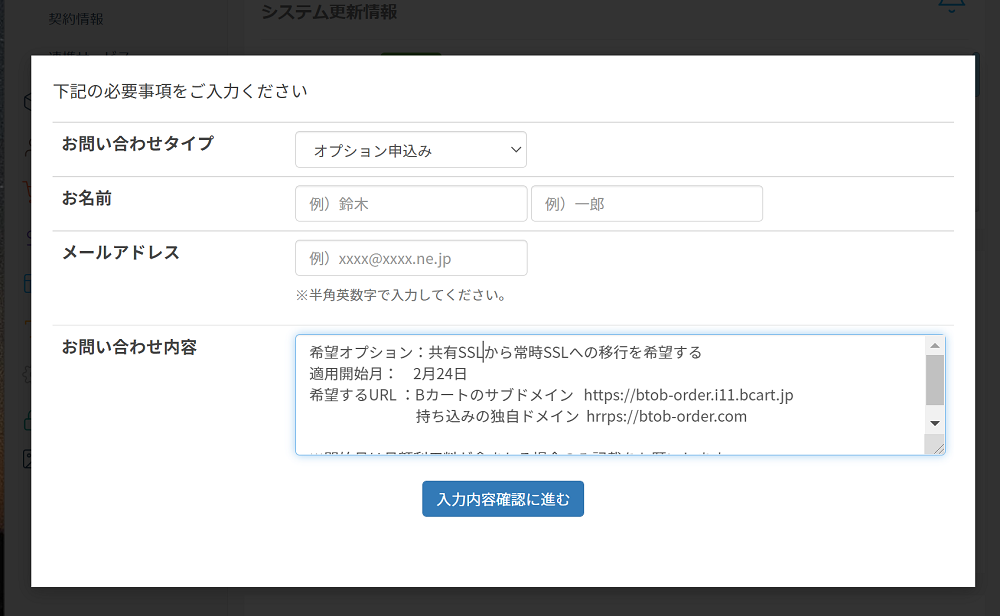The image size is (1000, 616).
Task: Click the 入力内容確認に進む button
Action: [503, 499]
